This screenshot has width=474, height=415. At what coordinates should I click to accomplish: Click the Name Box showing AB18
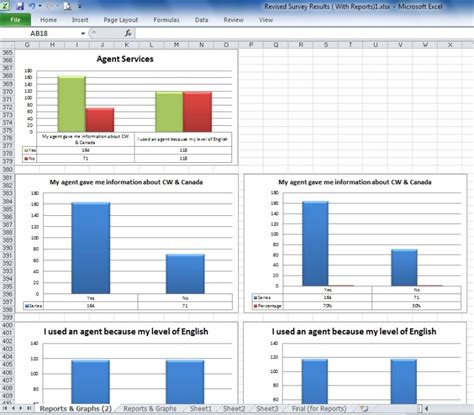pyautogui.click(x=40, y=33)
